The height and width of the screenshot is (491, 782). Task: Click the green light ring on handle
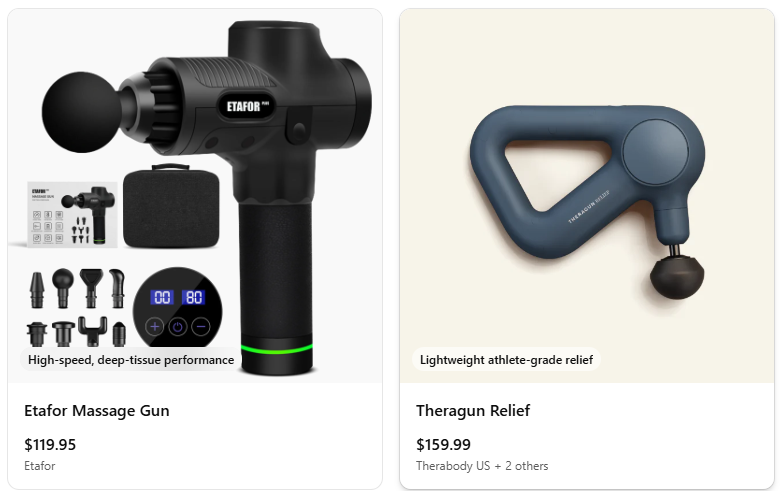click(277, 348)
